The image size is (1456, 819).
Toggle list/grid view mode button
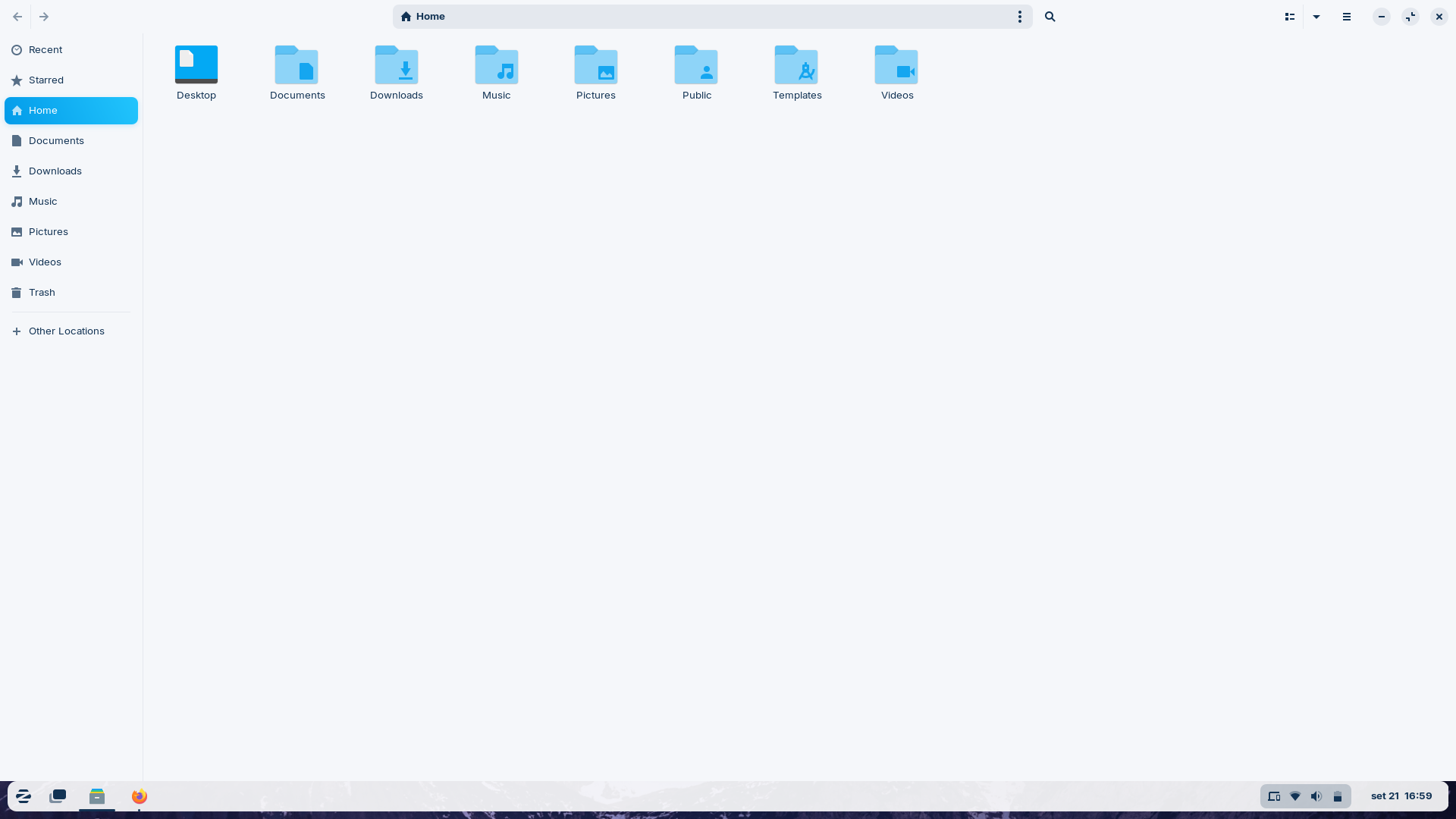coord(1289,17)
